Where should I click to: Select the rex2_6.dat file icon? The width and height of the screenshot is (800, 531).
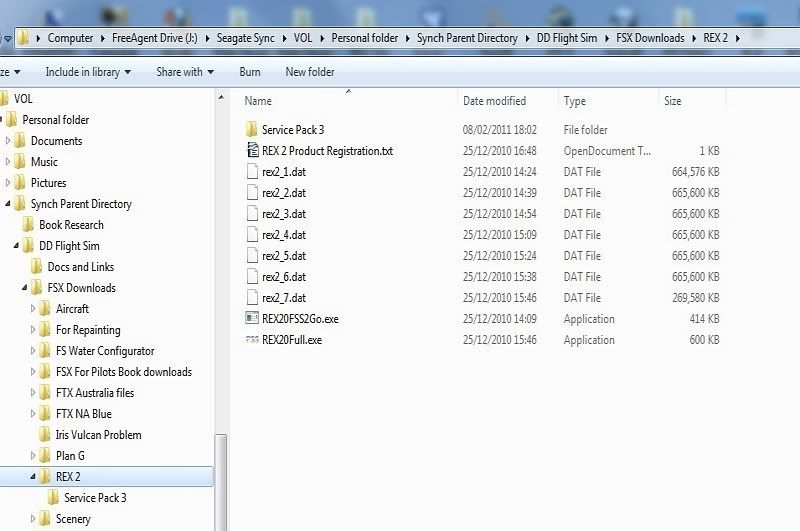[253, 276]
